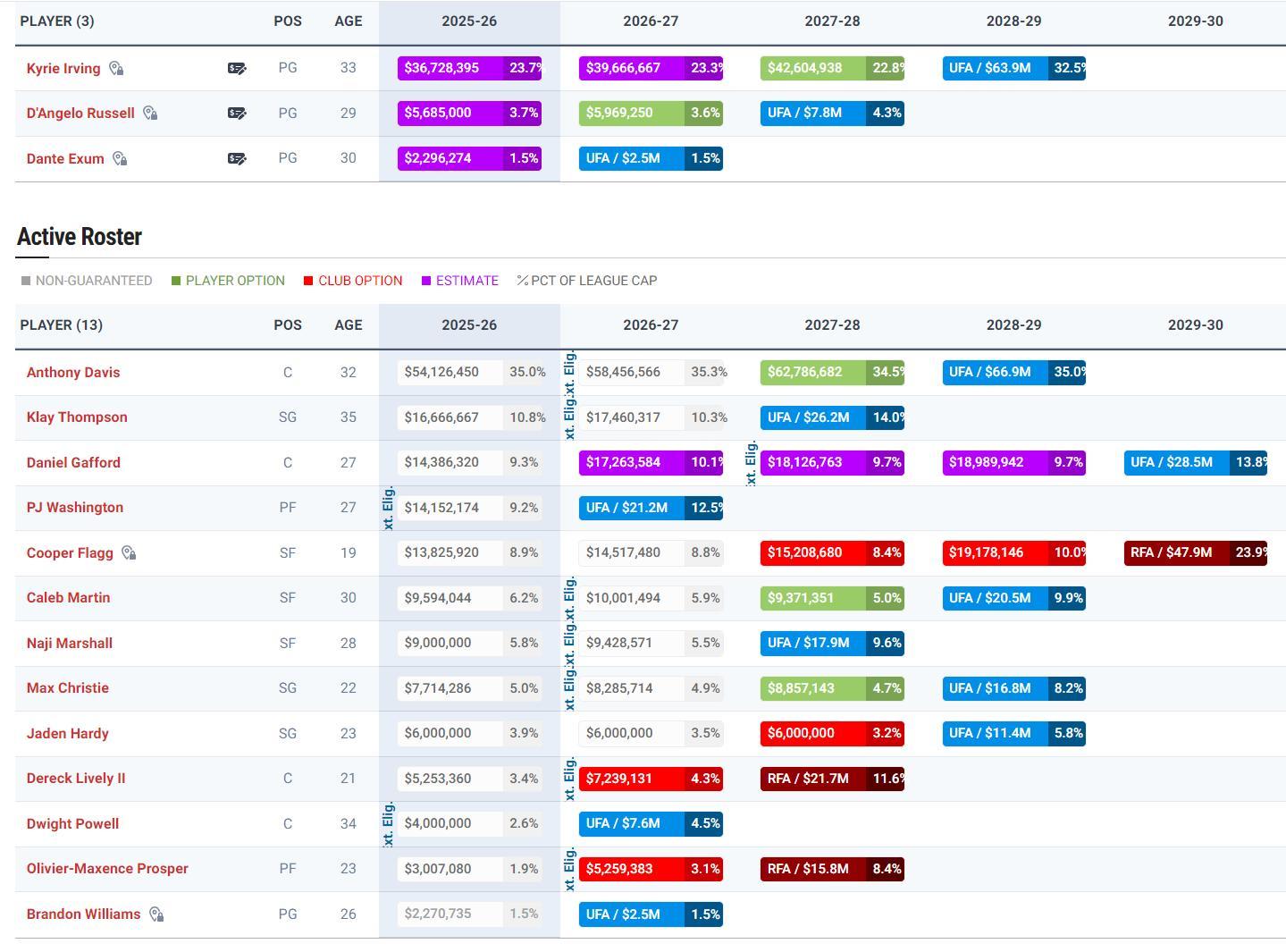
Task: Click the percent icon next to PCT OF LEAGUE CAP
Action: click(x=522, y=281)
